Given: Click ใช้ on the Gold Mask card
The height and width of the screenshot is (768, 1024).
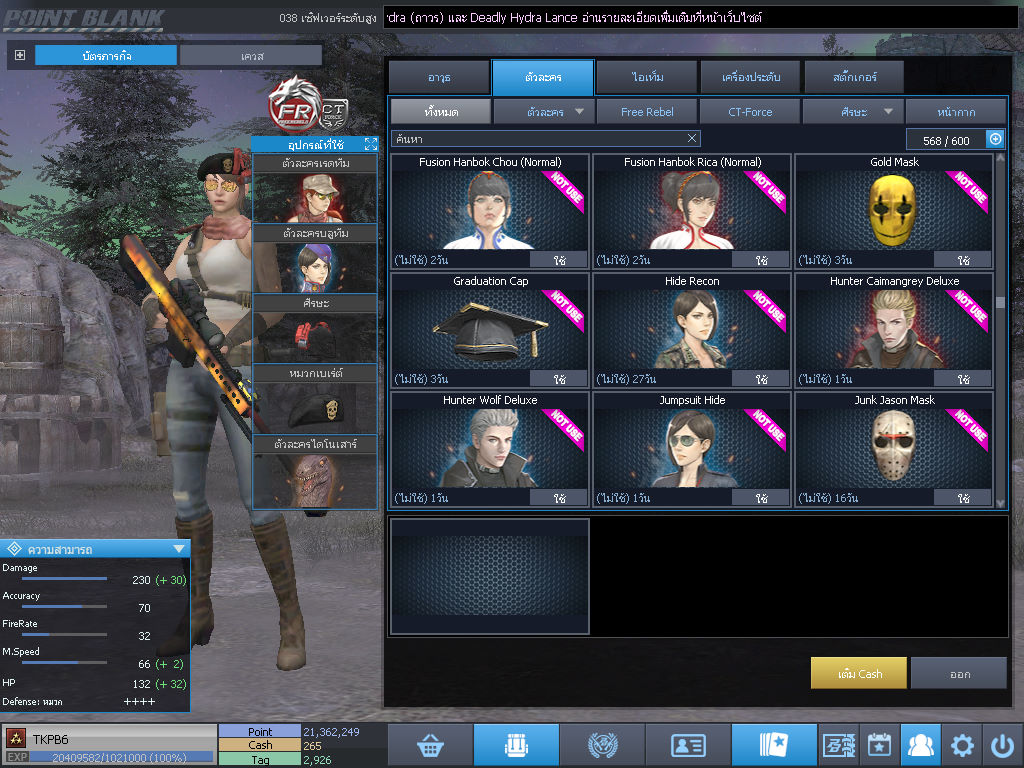Looking at the screenshot, I should click(x=963, y=260).
